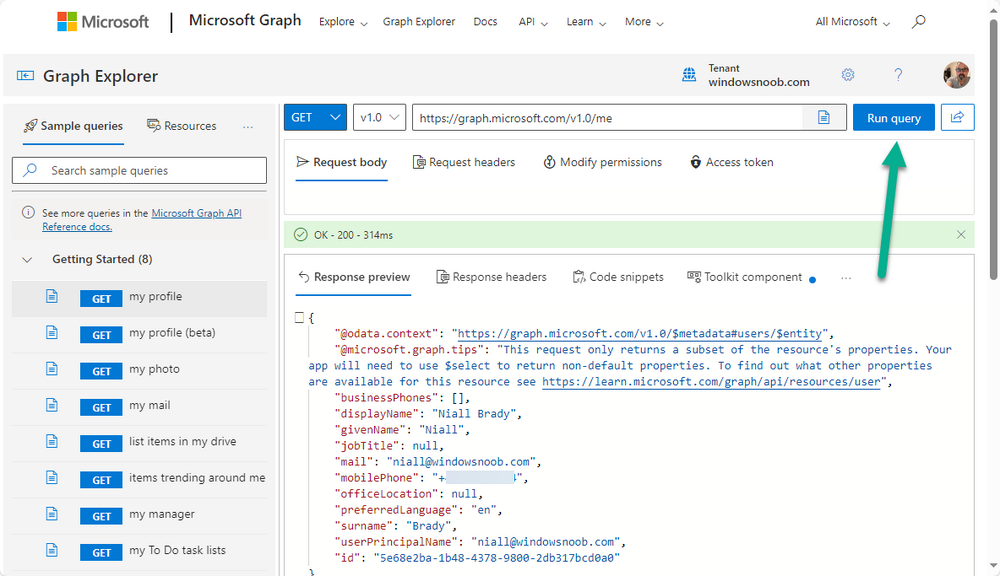
Task: Select the Modify permissions tab
Action: pos(603,163)
